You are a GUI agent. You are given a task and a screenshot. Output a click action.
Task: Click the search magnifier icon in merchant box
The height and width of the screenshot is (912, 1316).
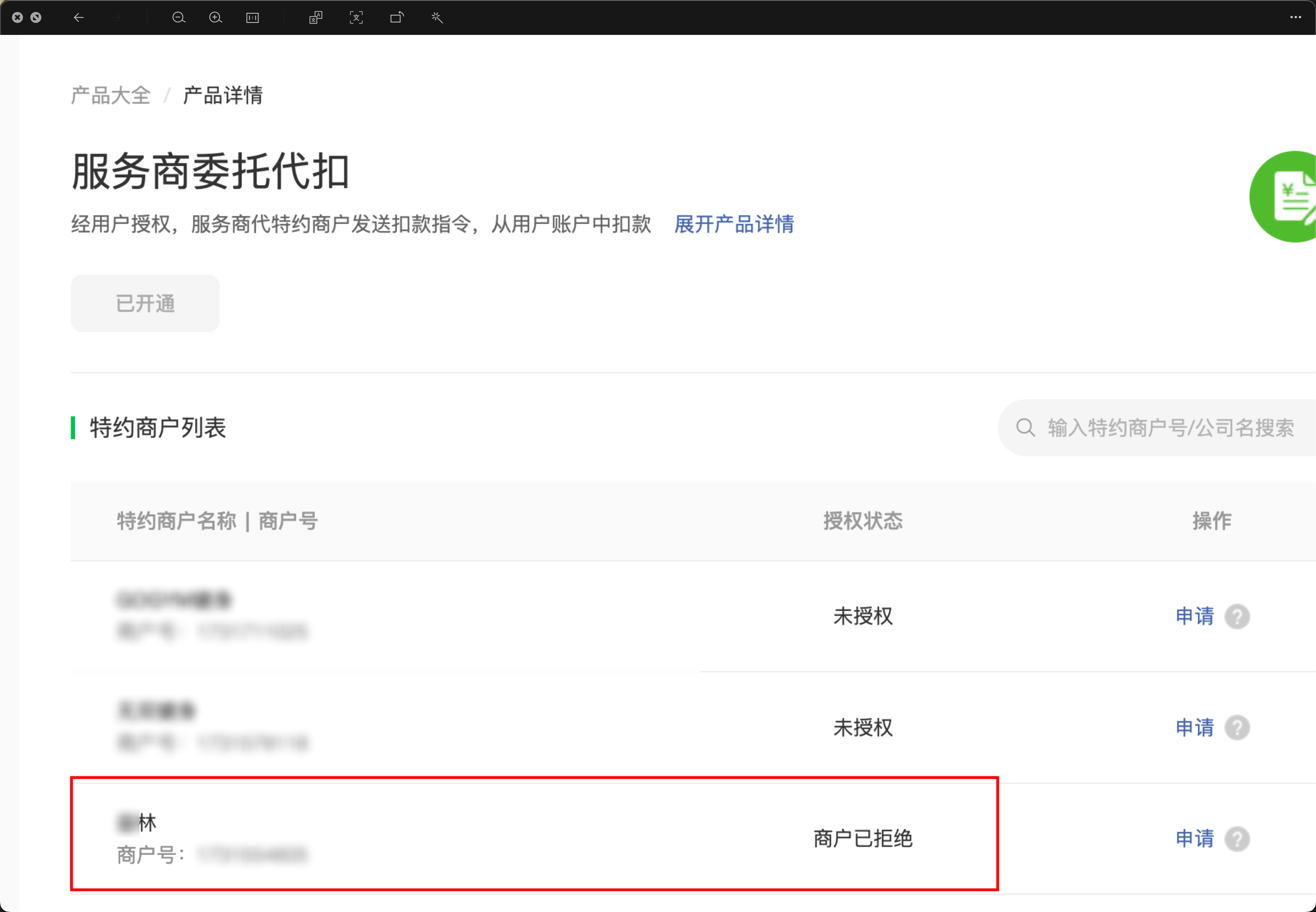[x=1025, y=428]
